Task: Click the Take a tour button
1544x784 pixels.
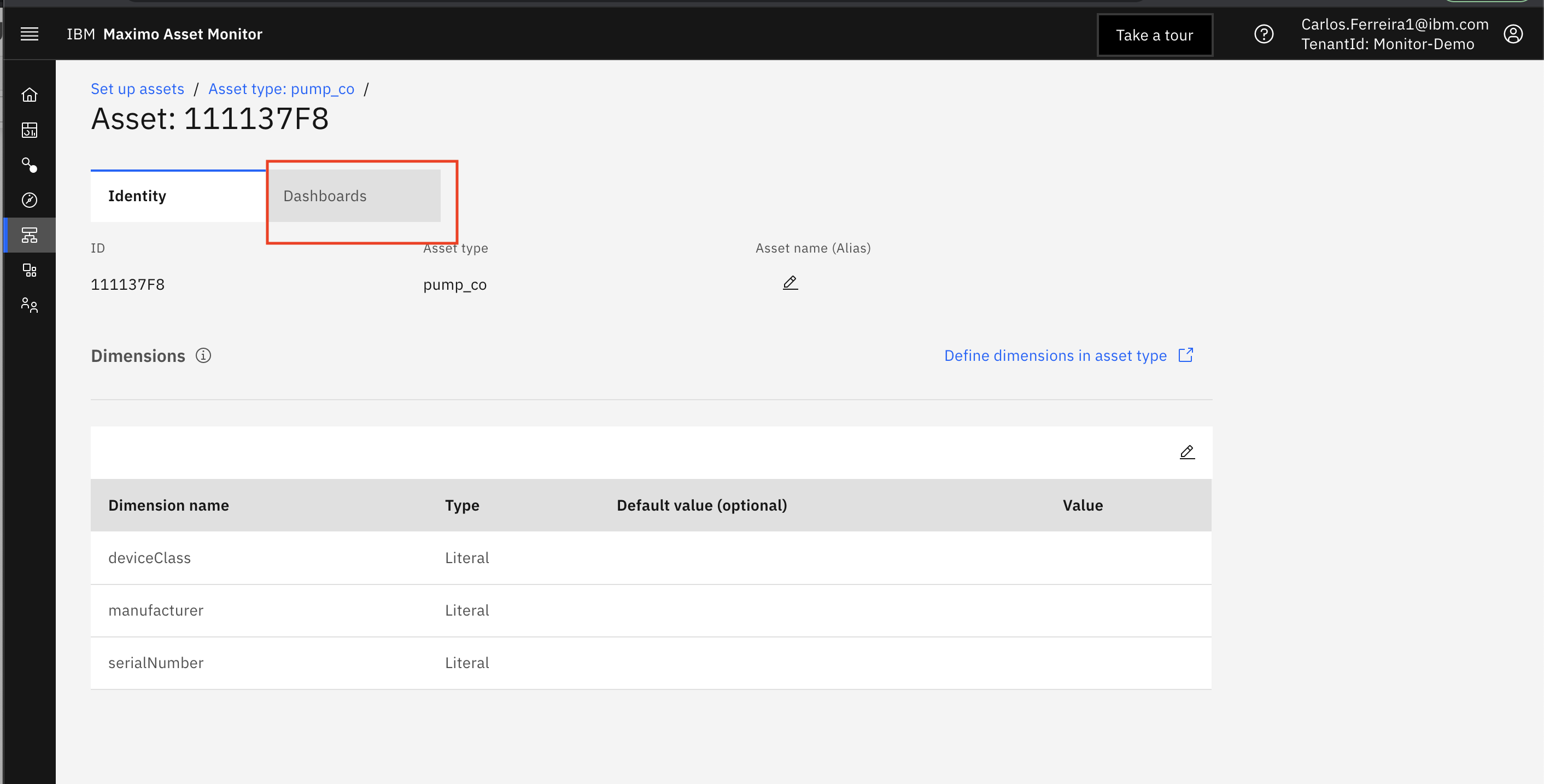Action: click(x=1154, y=35)
